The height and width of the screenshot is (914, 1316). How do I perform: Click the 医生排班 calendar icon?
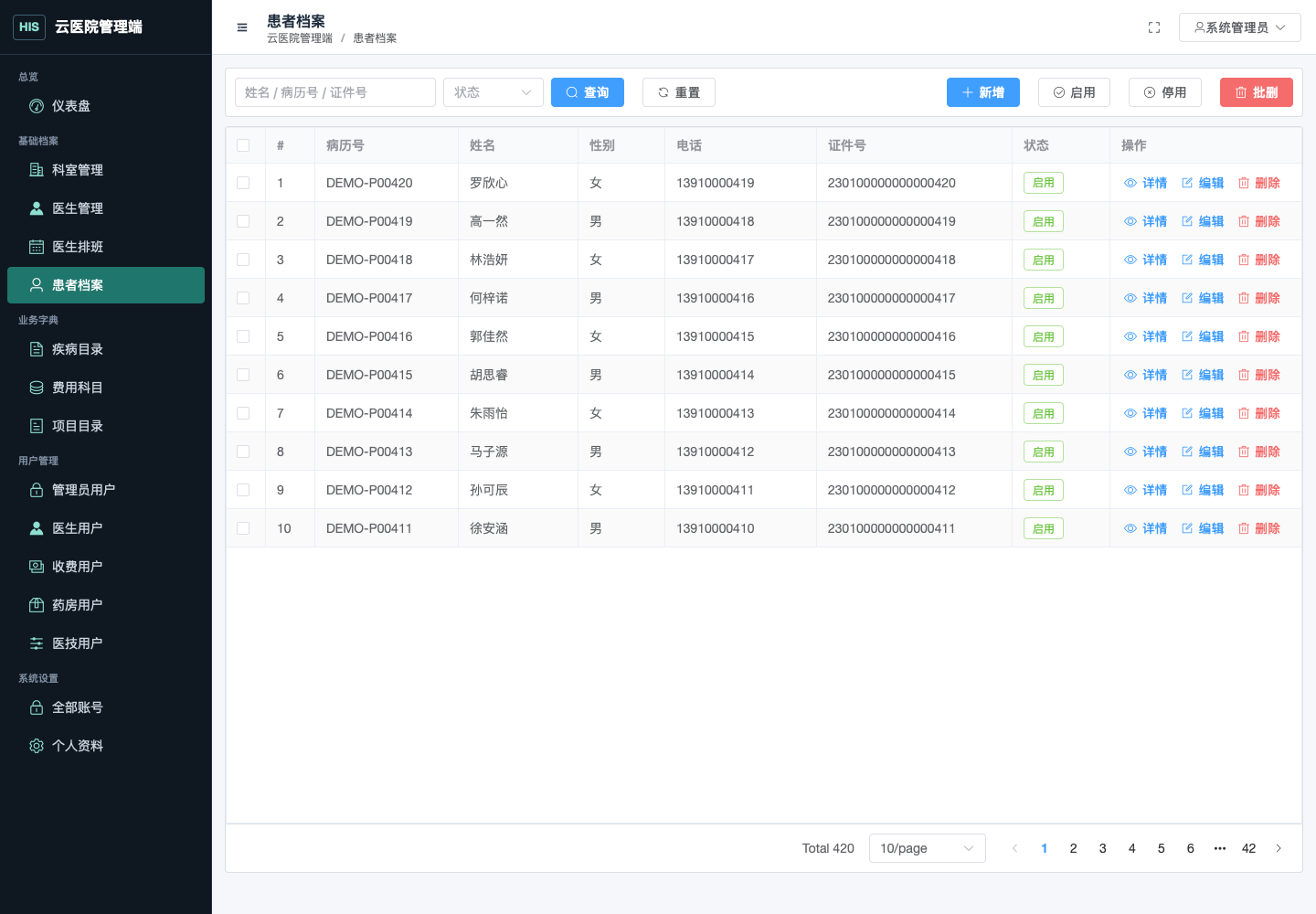[37, 247]
